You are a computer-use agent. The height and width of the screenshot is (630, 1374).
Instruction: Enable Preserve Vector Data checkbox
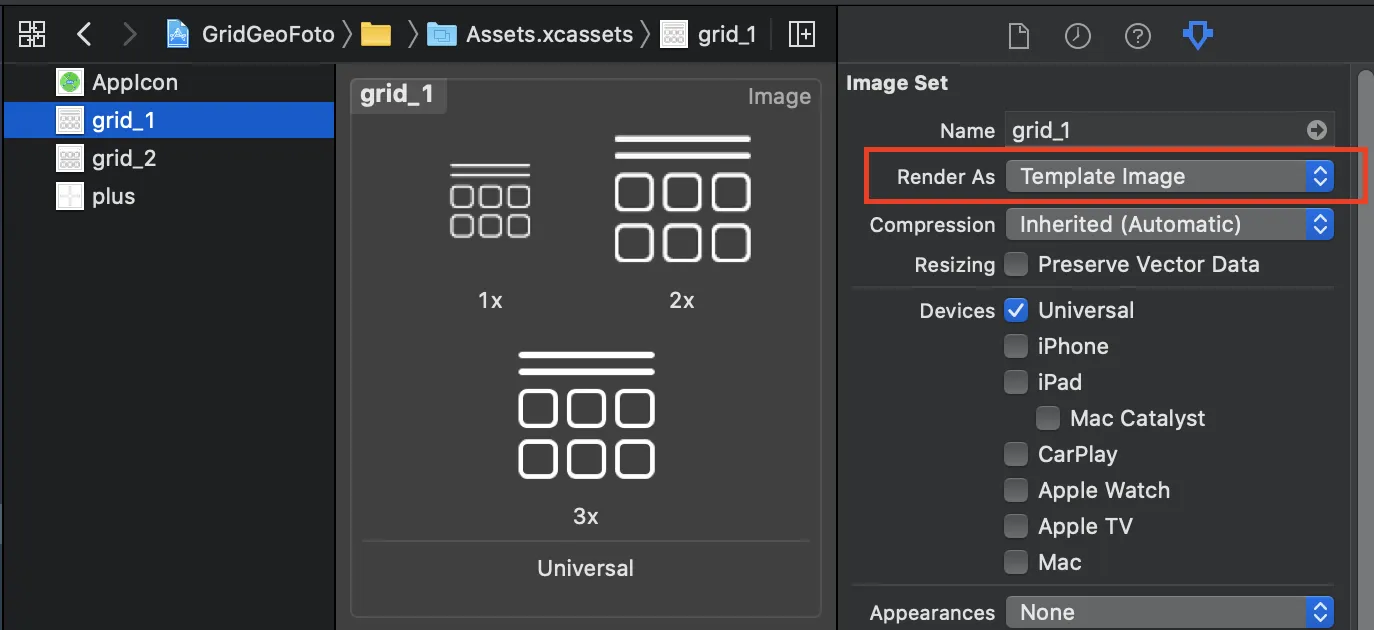coord(1016,265)
